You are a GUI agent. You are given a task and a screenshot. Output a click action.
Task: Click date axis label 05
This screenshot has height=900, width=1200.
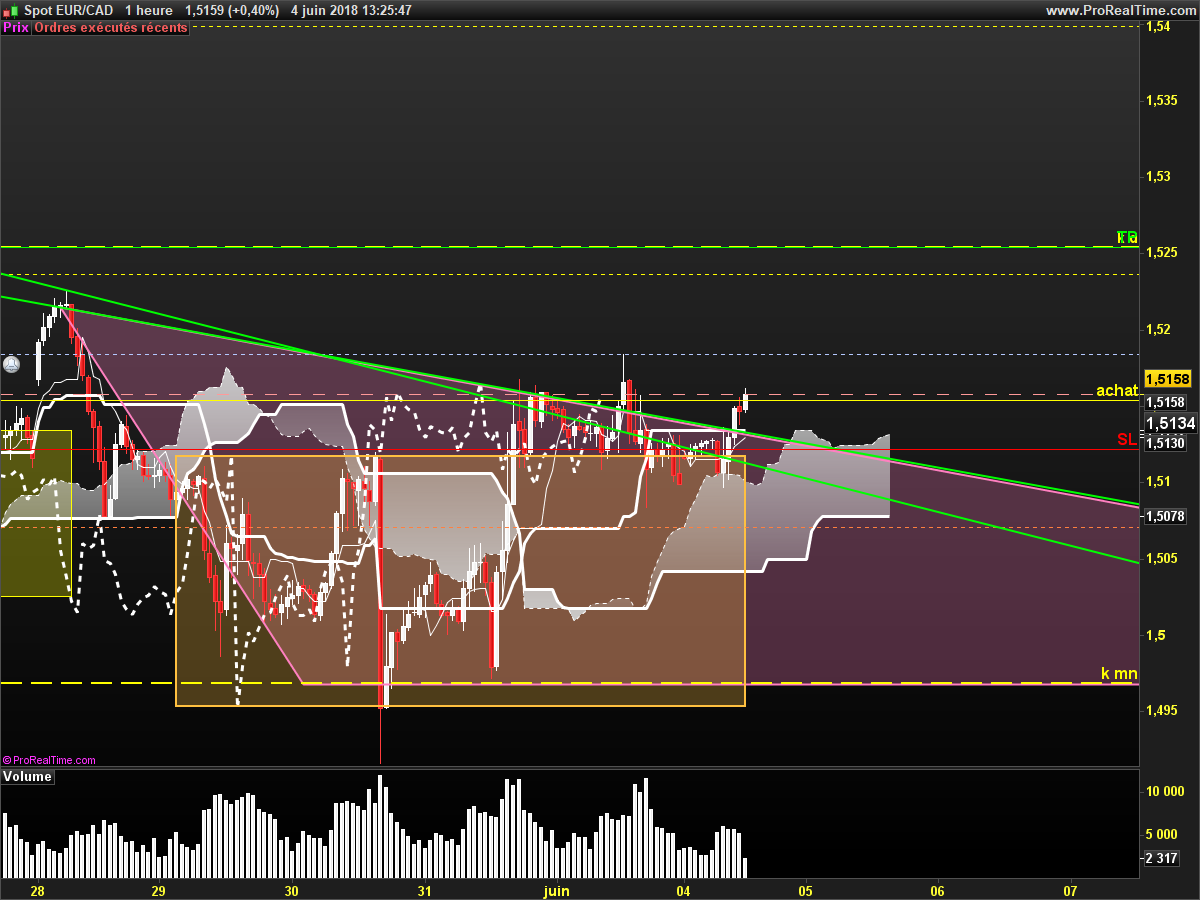(x=805, y=890)
